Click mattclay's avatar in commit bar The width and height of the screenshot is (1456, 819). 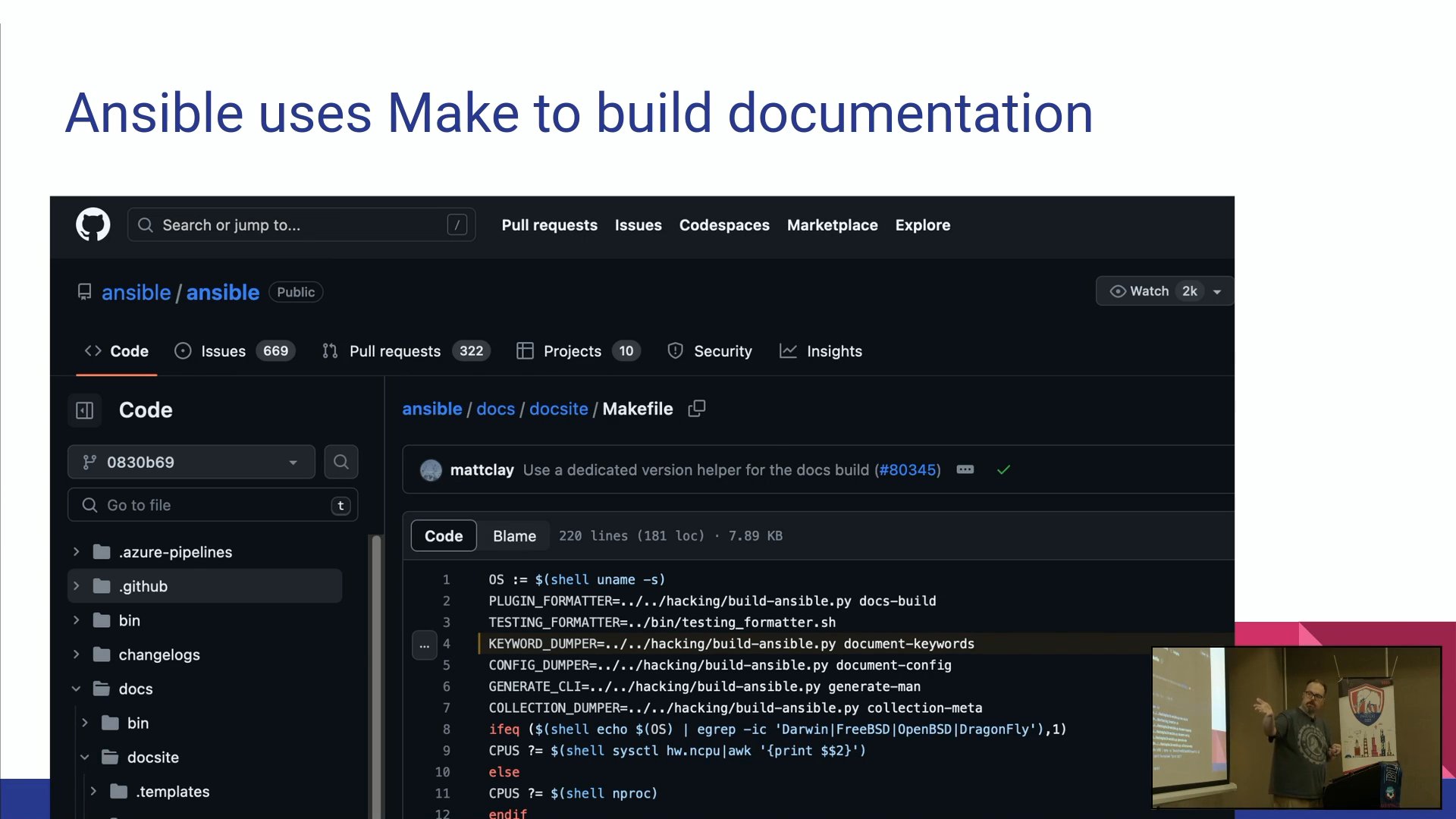[431, 470]
